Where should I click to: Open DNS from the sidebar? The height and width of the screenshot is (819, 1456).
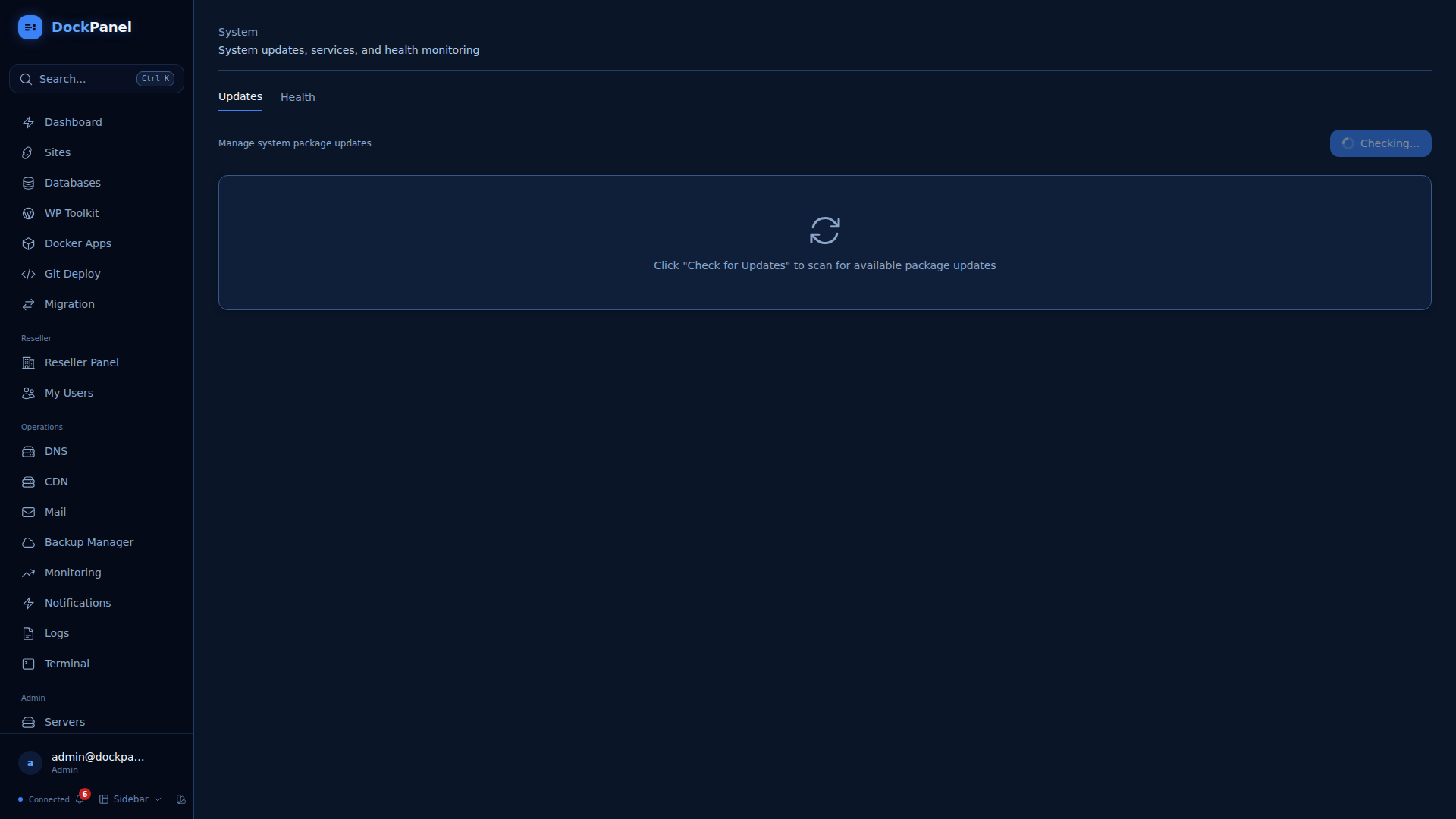[96, 451]
